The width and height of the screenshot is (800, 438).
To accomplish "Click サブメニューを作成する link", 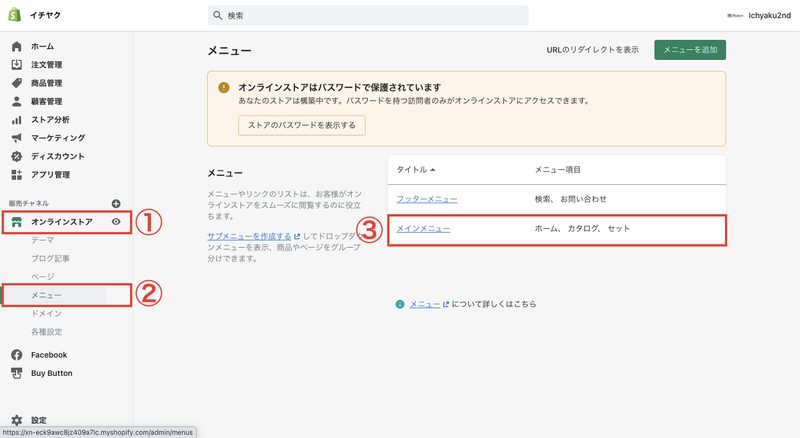I will (249, 236).
